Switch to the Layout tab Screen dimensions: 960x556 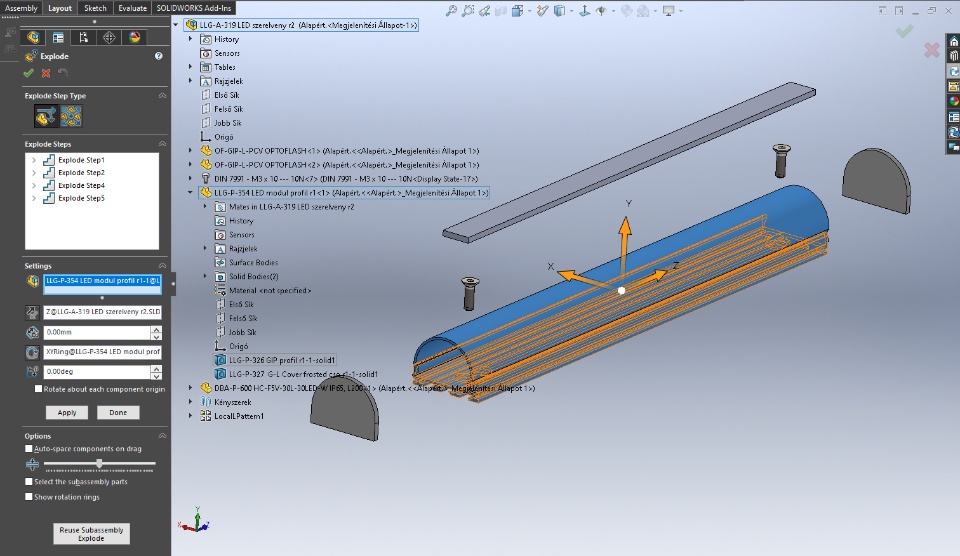(60, 8)
